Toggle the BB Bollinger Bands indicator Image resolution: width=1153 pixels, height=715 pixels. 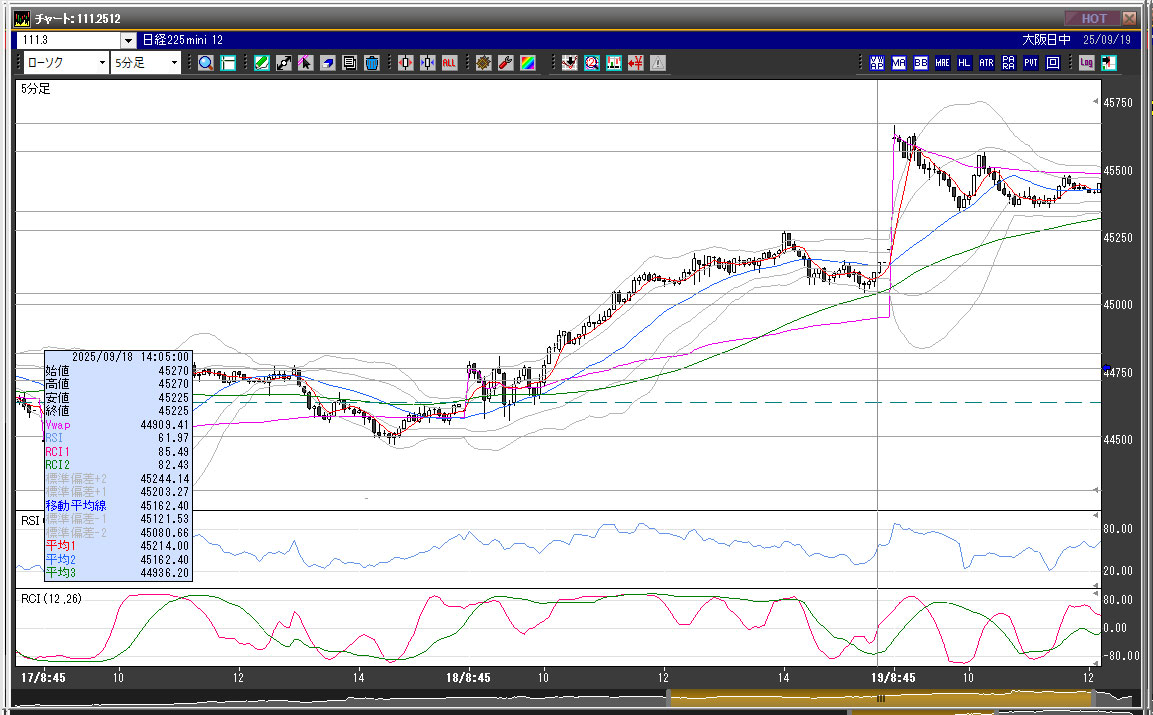click(920, 62)
